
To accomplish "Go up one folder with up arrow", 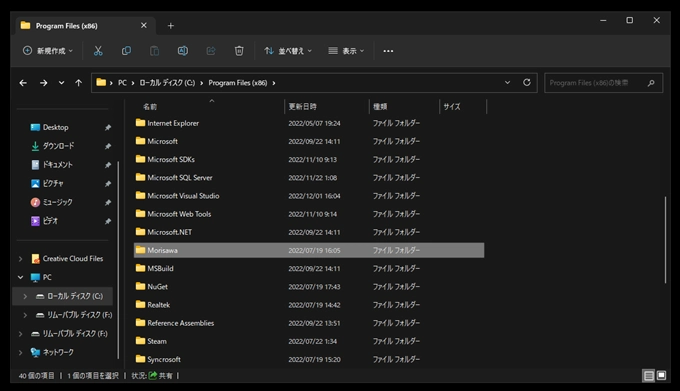I will [x=78, y=83].
